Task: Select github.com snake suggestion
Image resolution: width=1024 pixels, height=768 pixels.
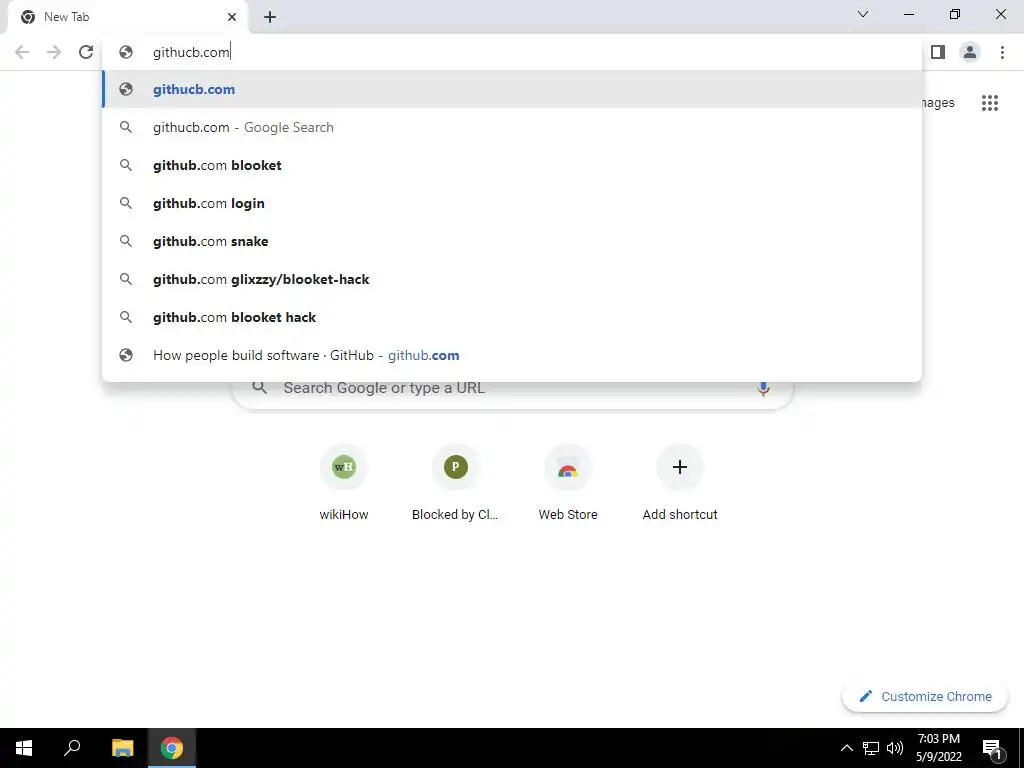Action: 512,241
